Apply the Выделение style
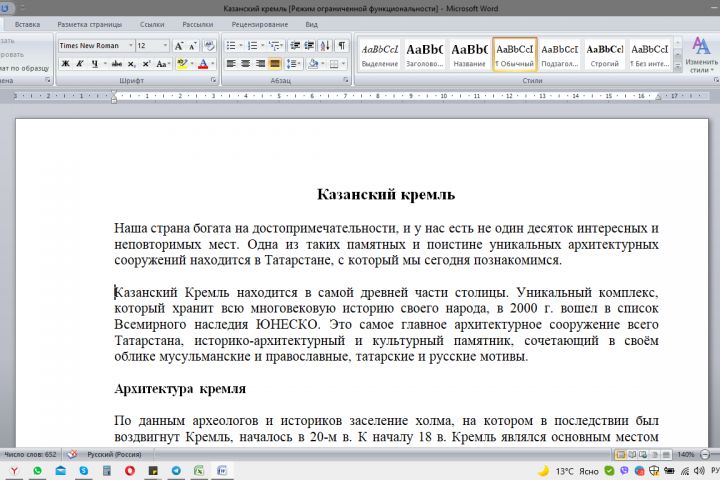The width and height of the screenshot is (720, 480). [x=380, y=54]
